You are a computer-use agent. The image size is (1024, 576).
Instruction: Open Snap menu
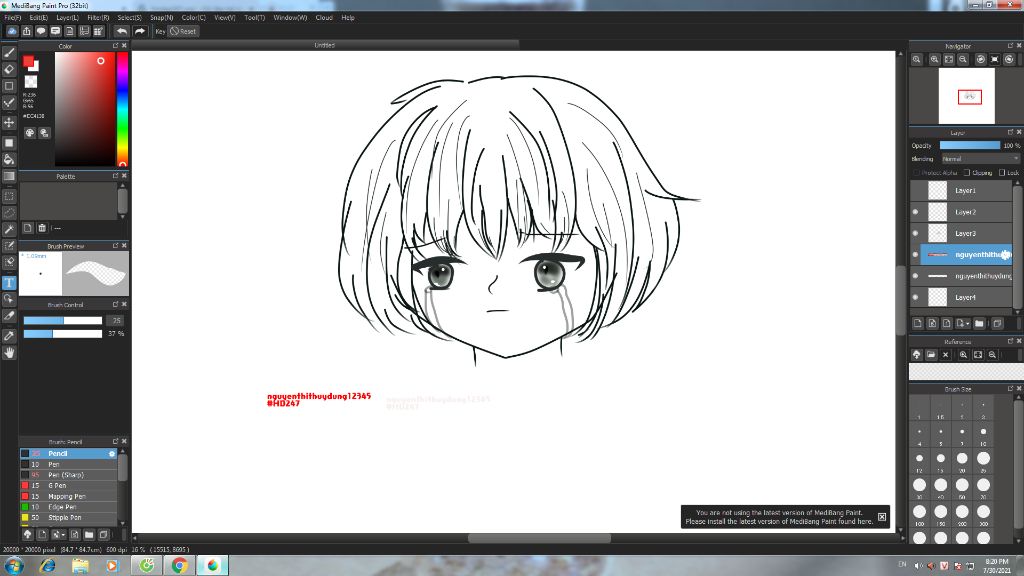161,18
